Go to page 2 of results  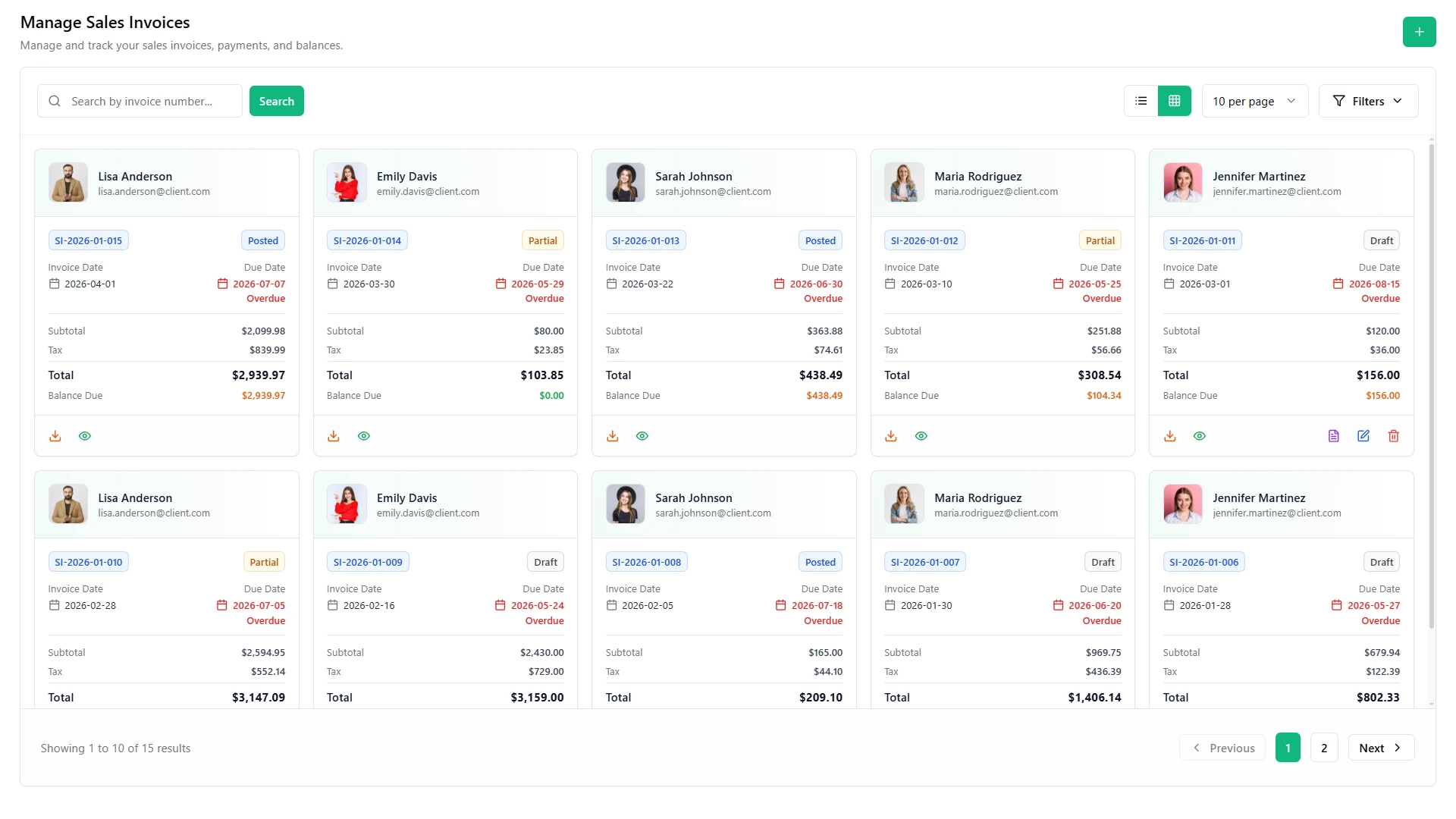[x=1324, y=748]
